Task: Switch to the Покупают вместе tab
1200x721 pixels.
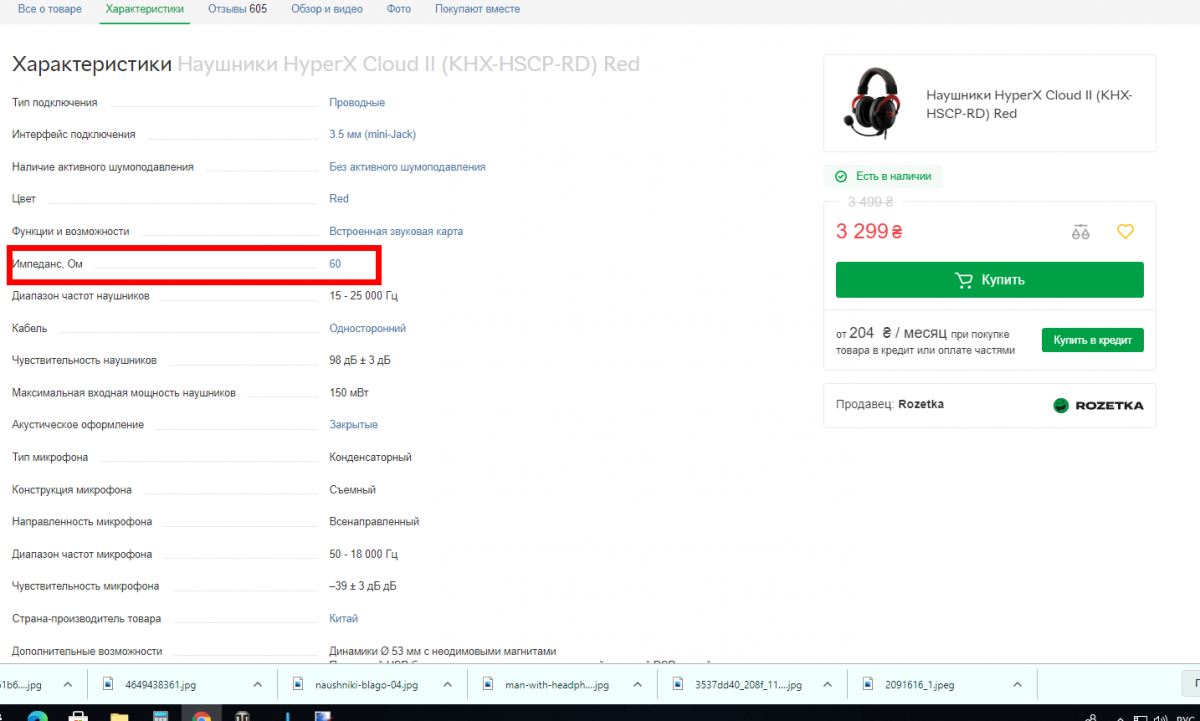Action: (x=477, y=9)
